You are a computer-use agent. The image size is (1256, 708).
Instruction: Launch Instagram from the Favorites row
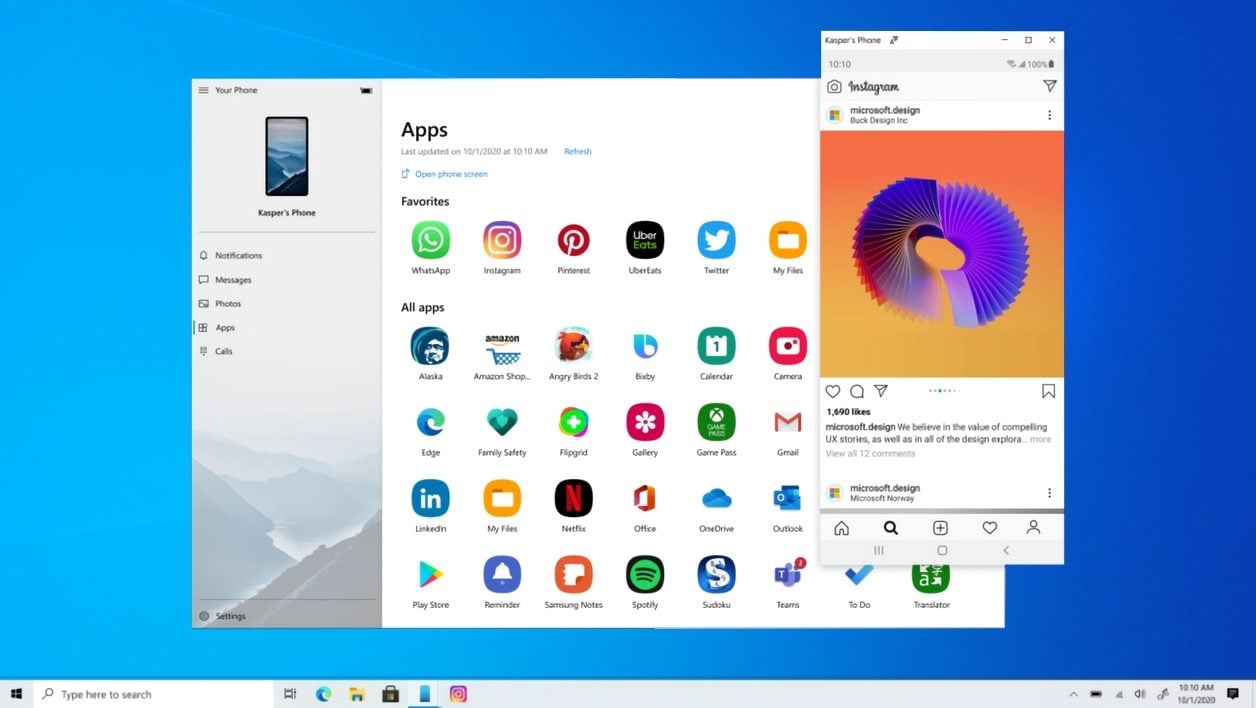(502, 240)
